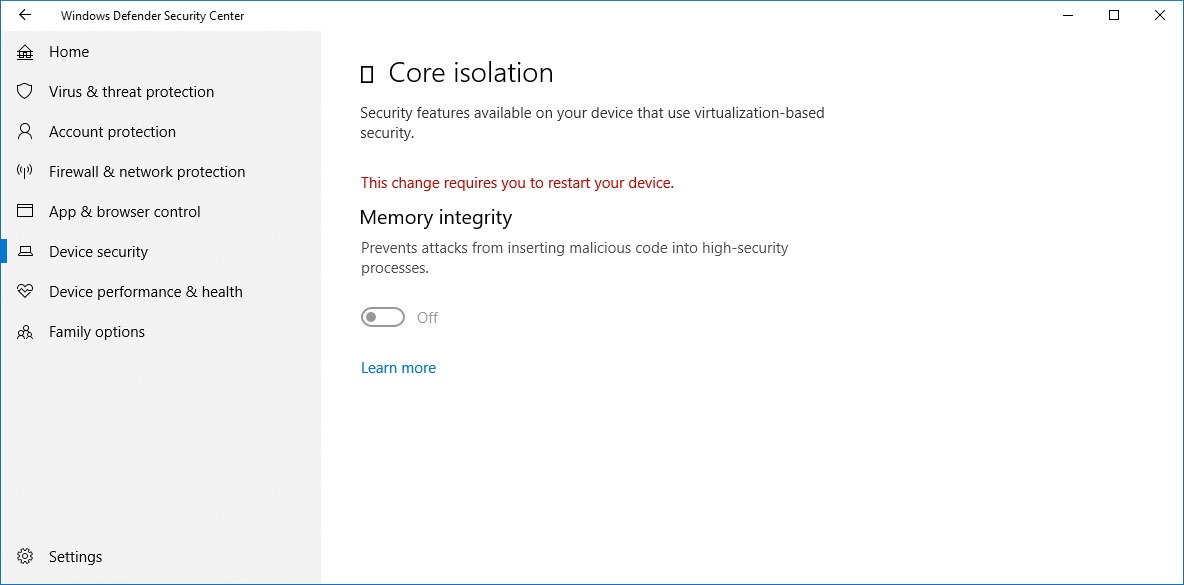Go to the Home section
The width and height of the screenshot is (1184, 585).
coord(69,52)
